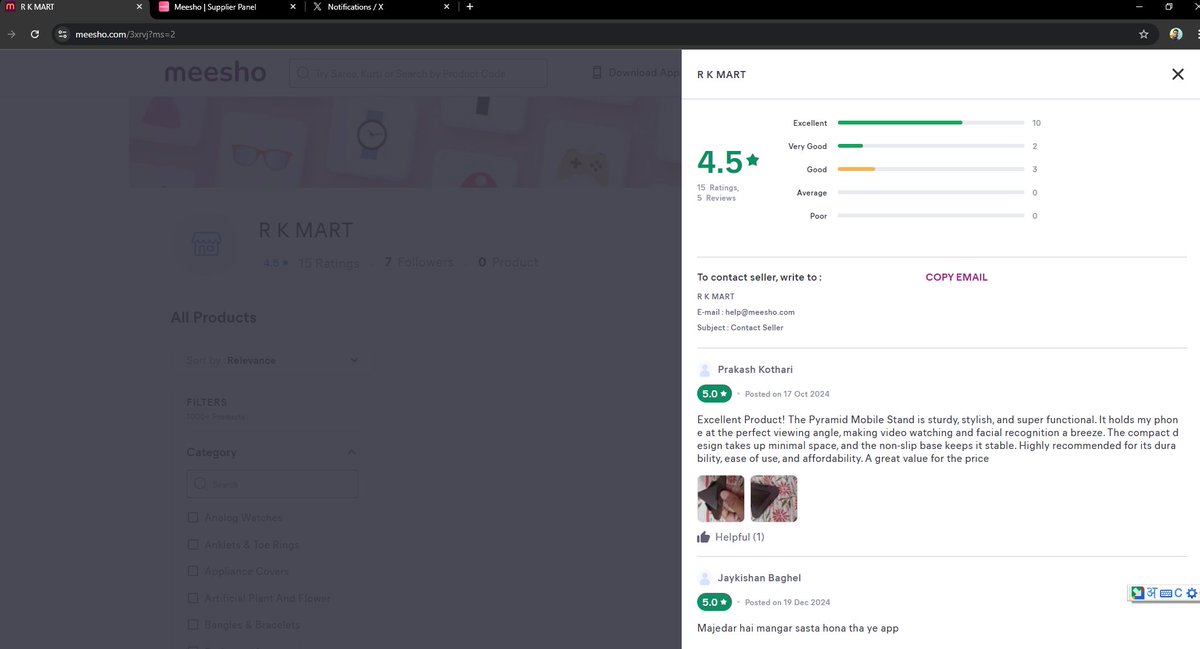The height and width of the screenshot is (649, 1200).
Task: Click the help@meesho.com email text
Action: pyautogui.click(x=760, y=312)
